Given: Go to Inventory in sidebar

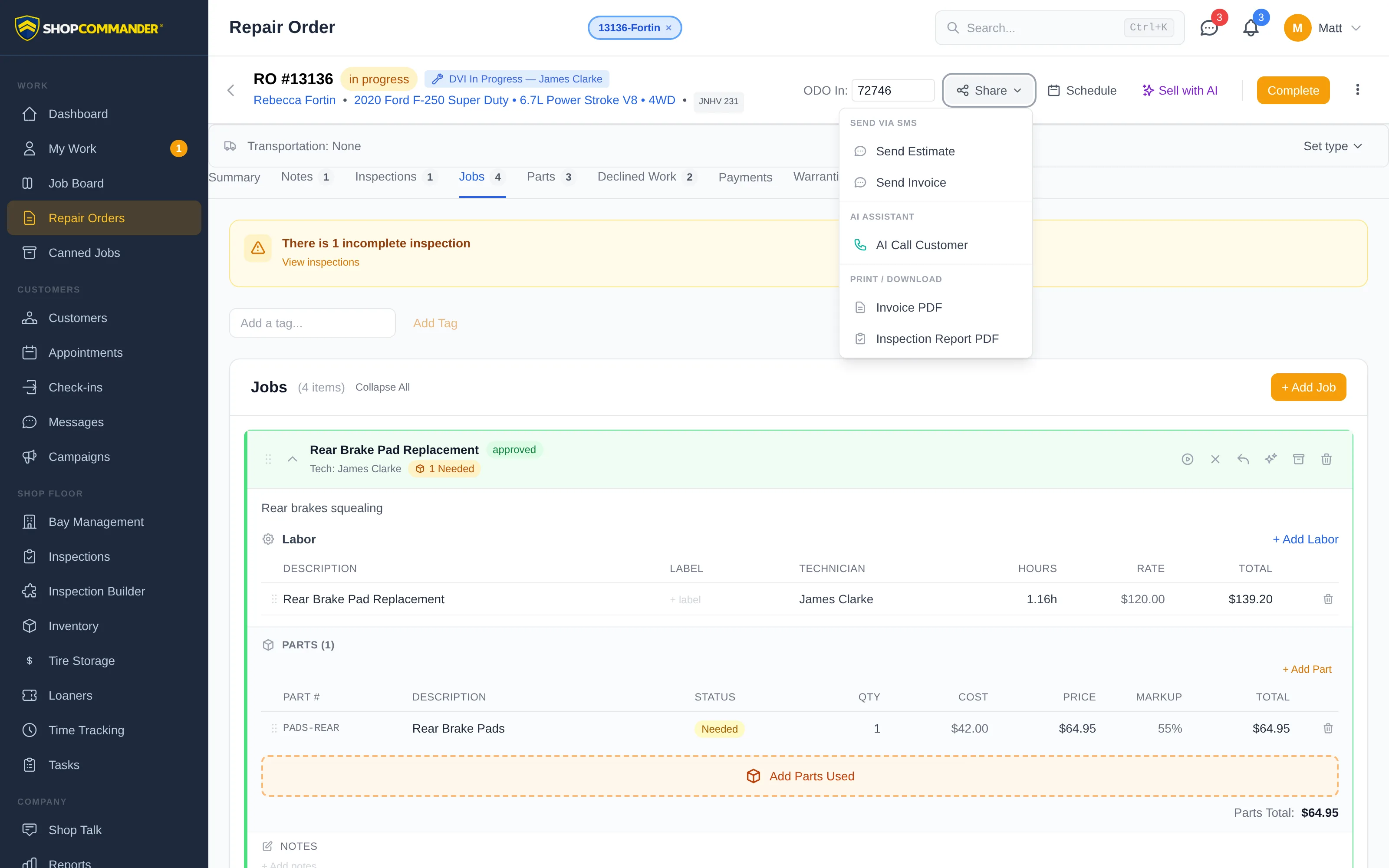Looking at the screenshot, I should click(104, 626).
